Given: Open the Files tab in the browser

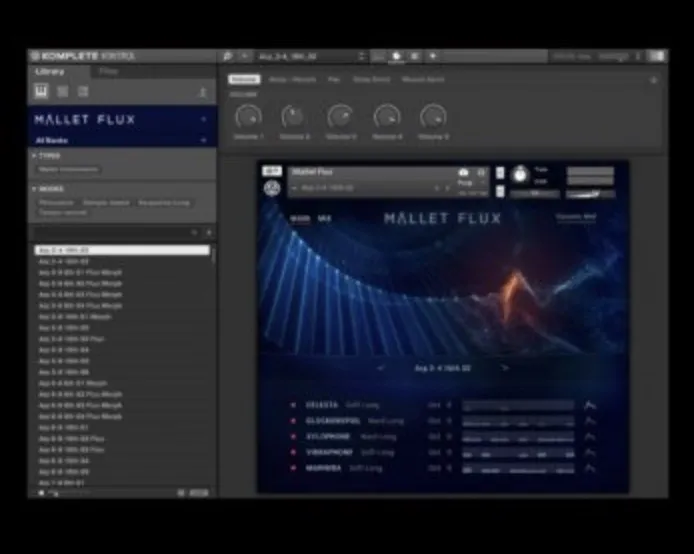Looking at the screenshot, I should (108, 71).
